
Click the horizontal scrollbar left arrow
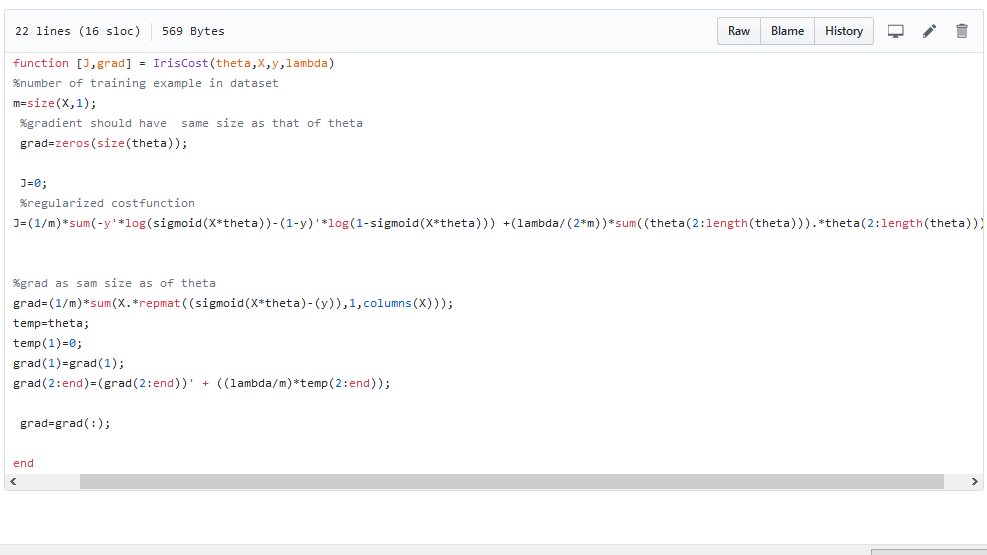coord(13,481)
